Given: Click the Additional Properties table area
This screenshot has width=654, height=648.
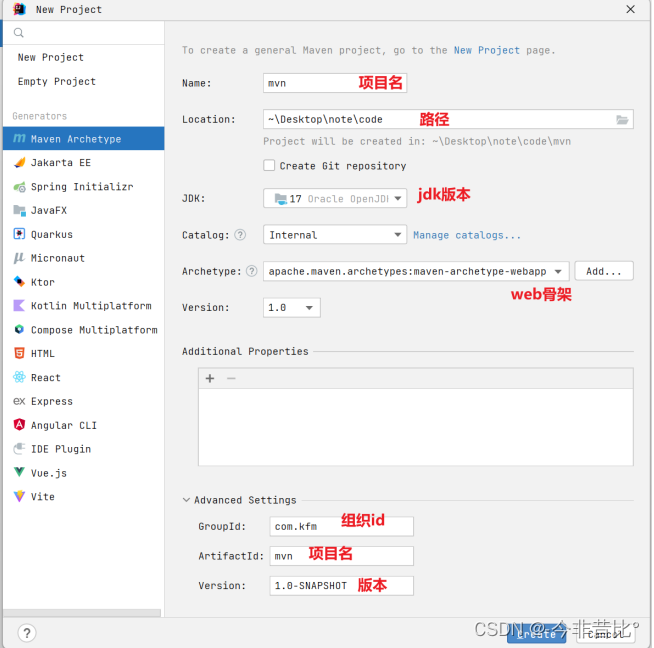Looking at the screenshot, I should [x=416, y=427].
